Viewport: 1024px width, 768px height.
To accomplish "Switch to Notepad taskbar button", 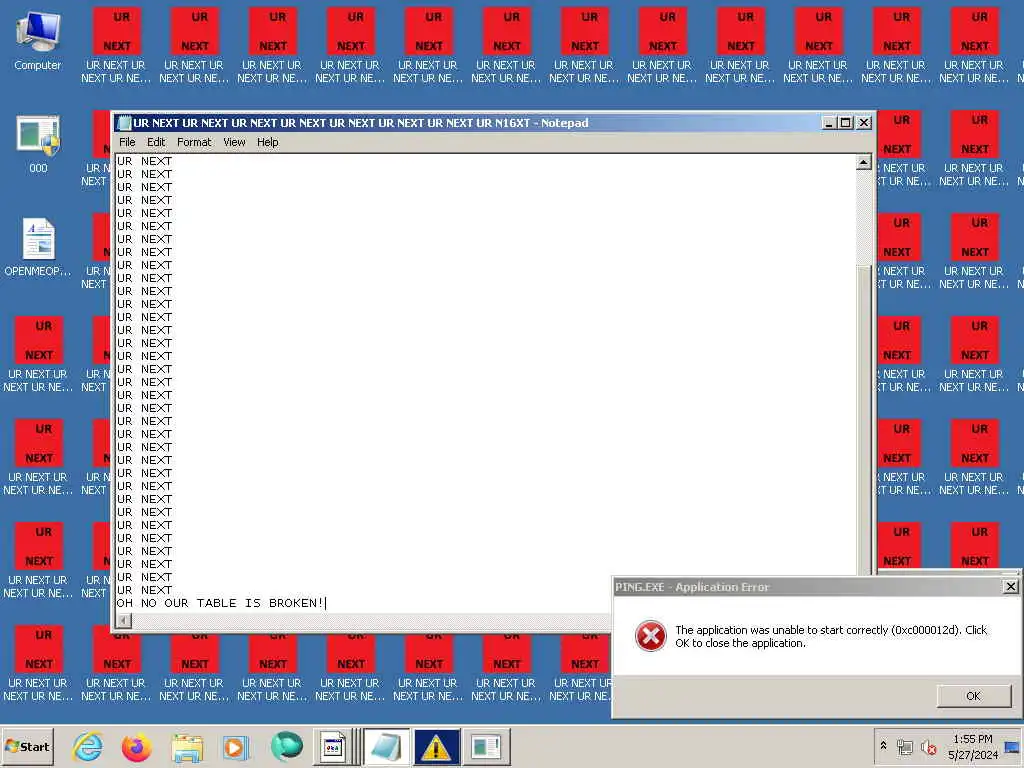I will pos(387,746).
